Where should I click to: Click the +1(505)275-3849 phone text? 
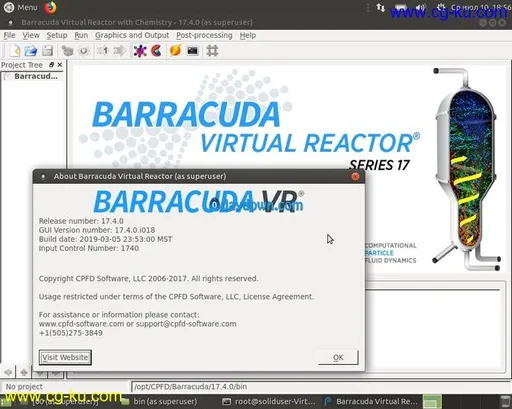[71, 333]
